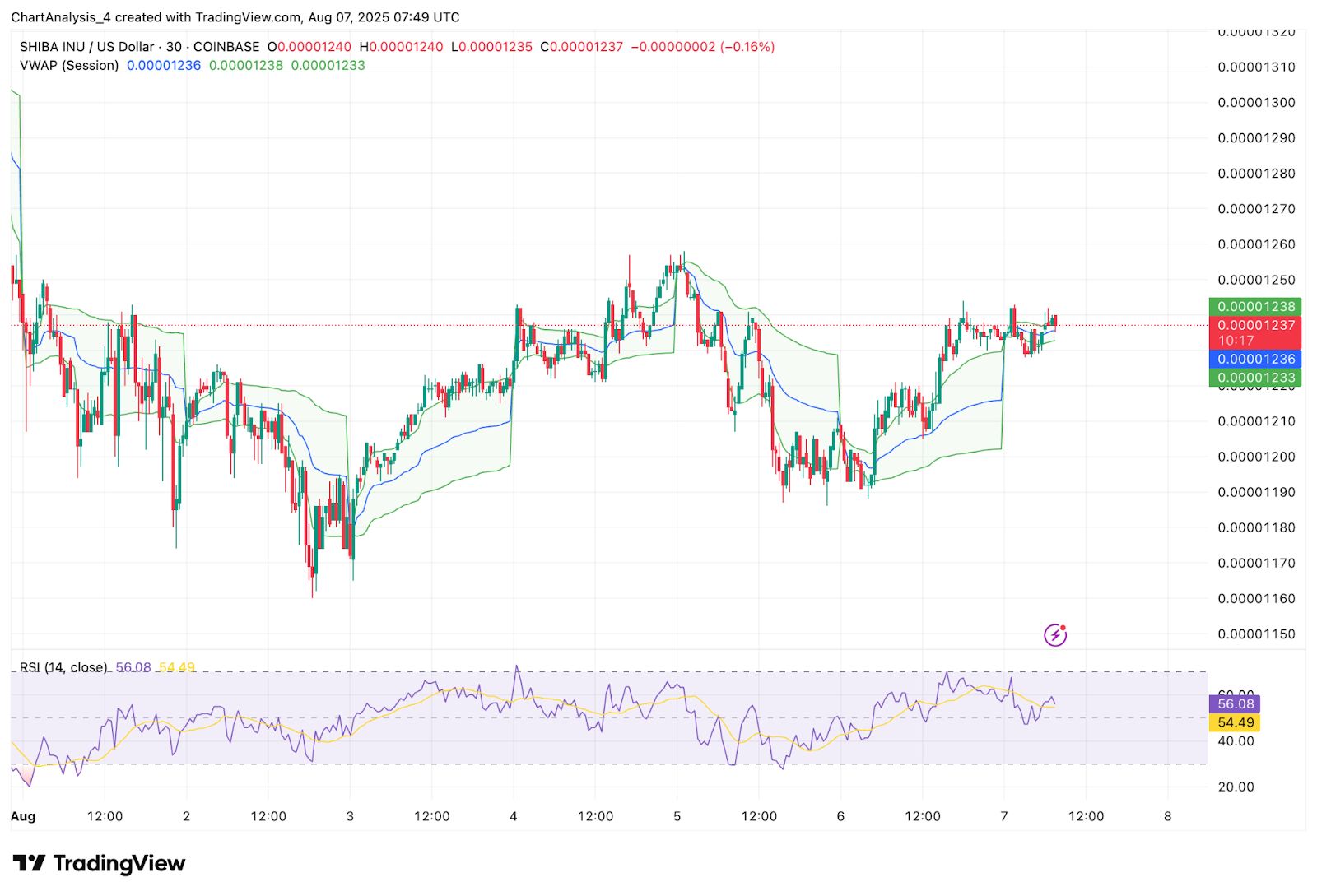The image size is (1317, 896).
Task: Click the purple 56.08 RSI value tag
Action: [x=1235, y=703]
